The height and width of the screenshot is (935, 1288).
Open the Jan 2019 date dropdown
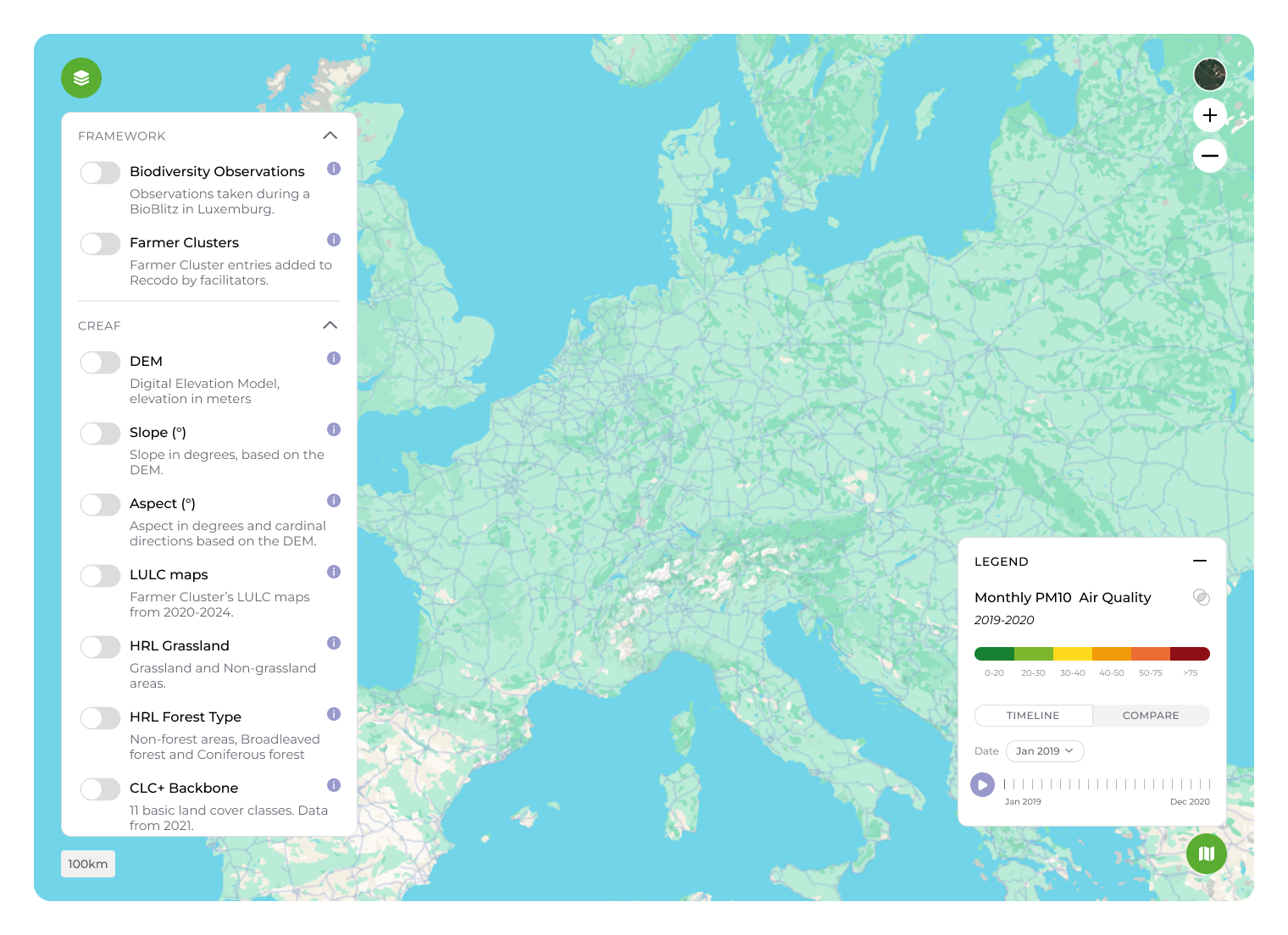tap(1045, 751)
